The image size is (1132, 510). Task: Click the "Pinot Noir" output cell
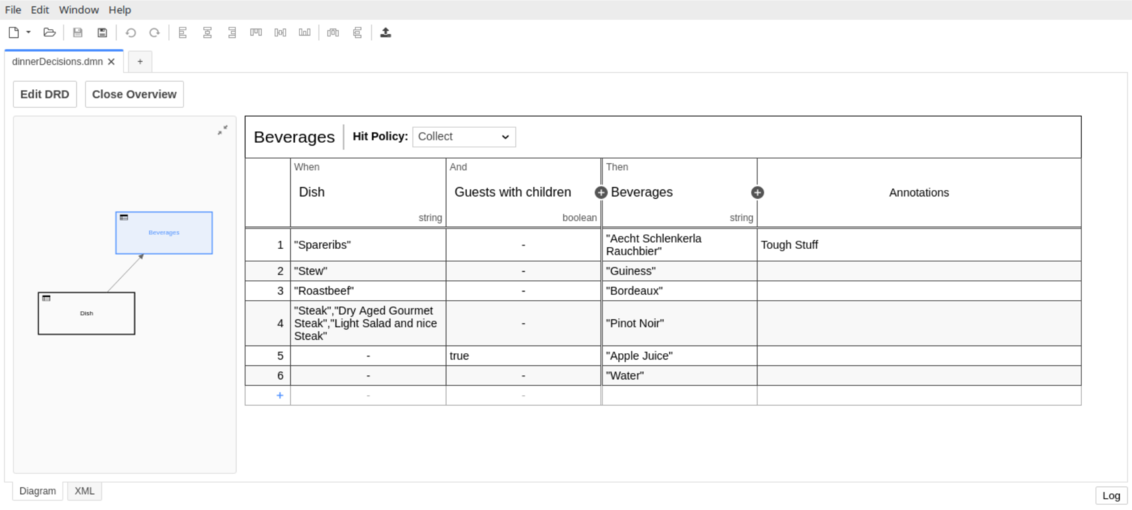678,323
